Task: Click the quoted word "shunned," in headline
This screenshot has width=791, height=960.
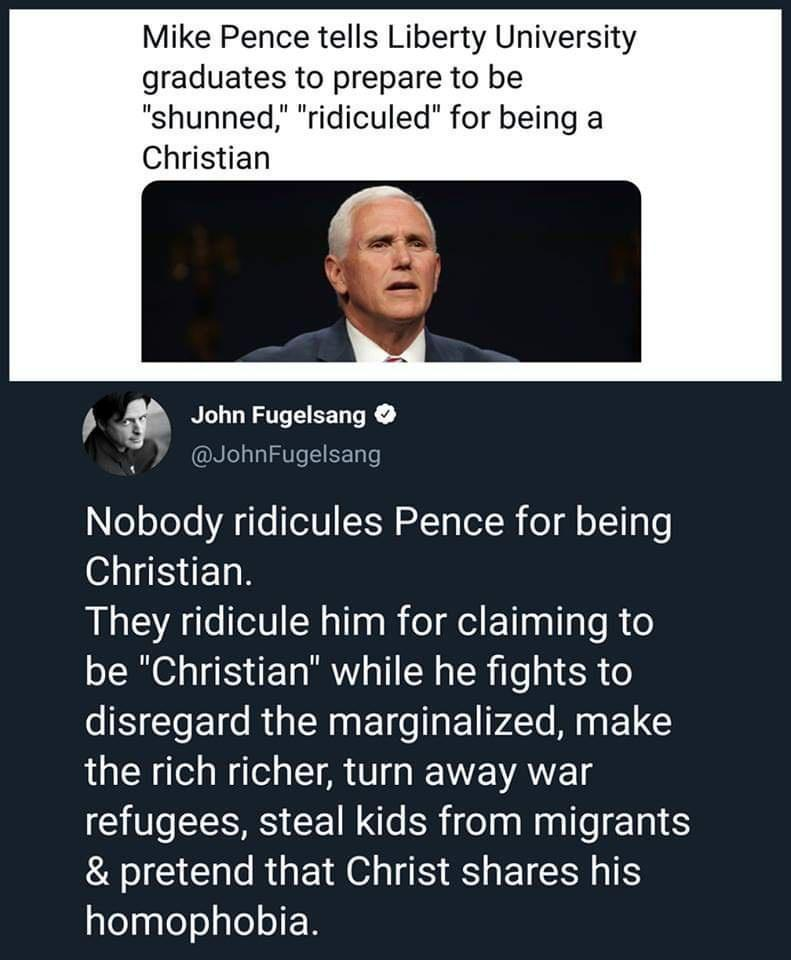Action: point(209,118)
